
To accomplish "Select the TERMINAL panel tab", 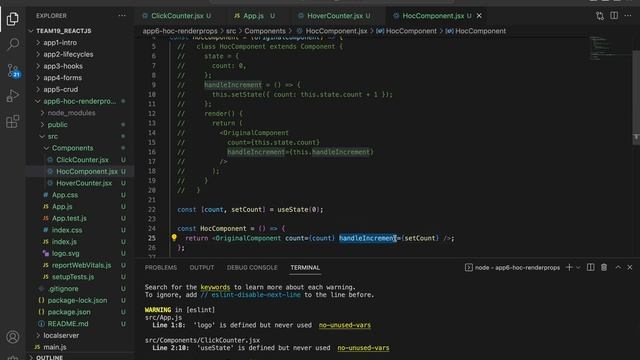I will [x=305, y=267].
